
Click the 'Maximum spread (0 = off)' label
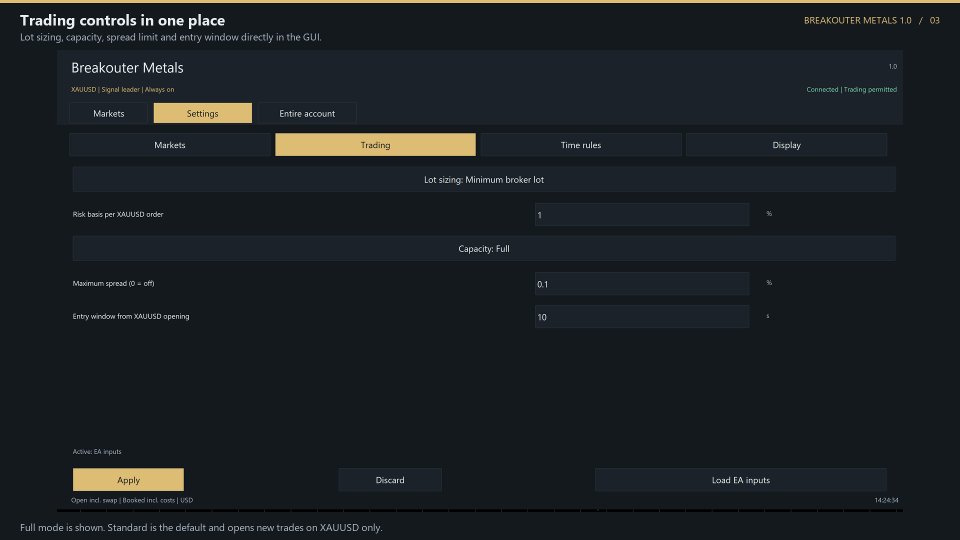click(113, 283)
